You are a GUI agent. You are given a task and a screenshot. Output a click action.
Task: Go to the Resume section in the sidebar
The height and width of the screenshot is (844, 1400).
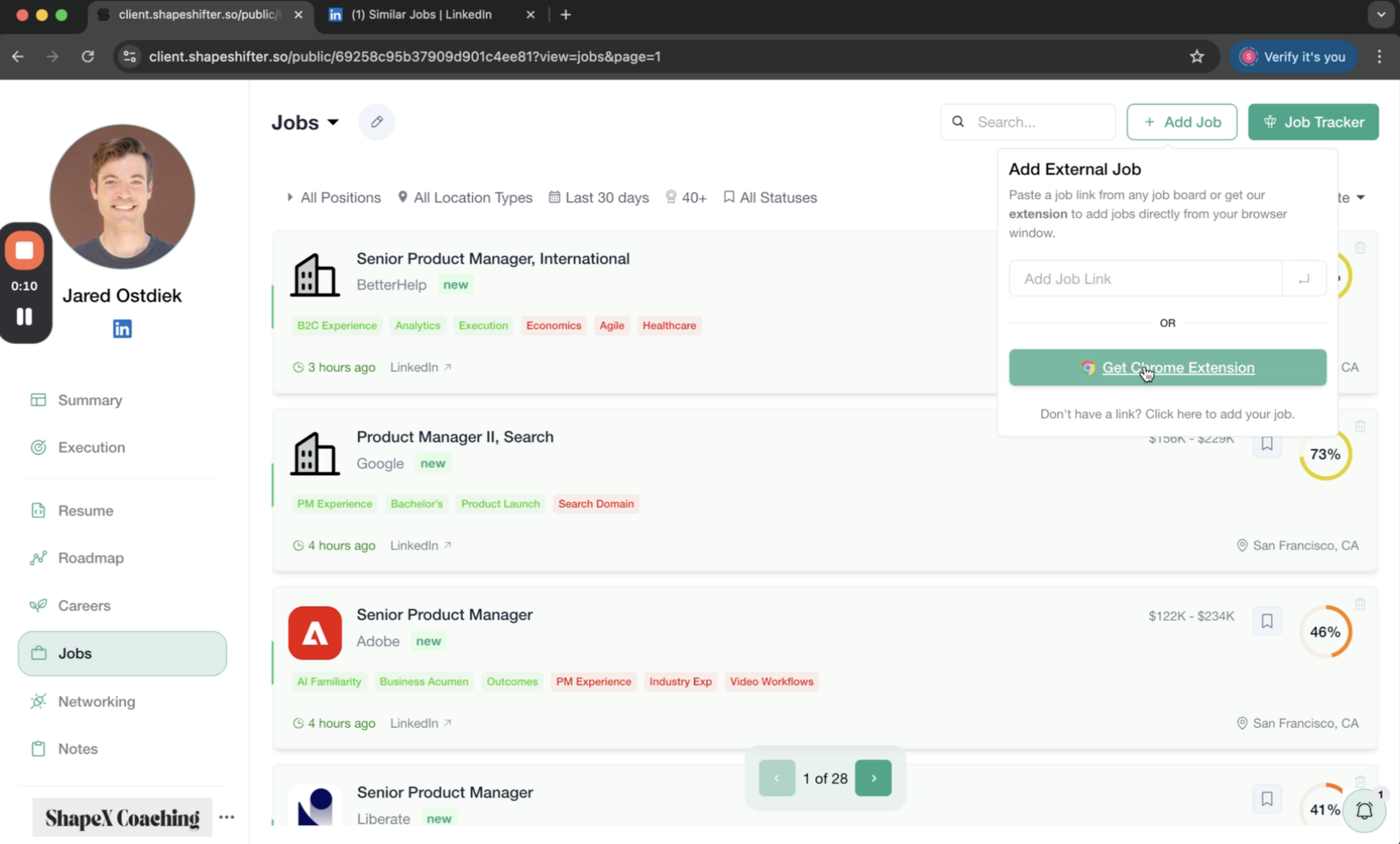click(85, 510)
